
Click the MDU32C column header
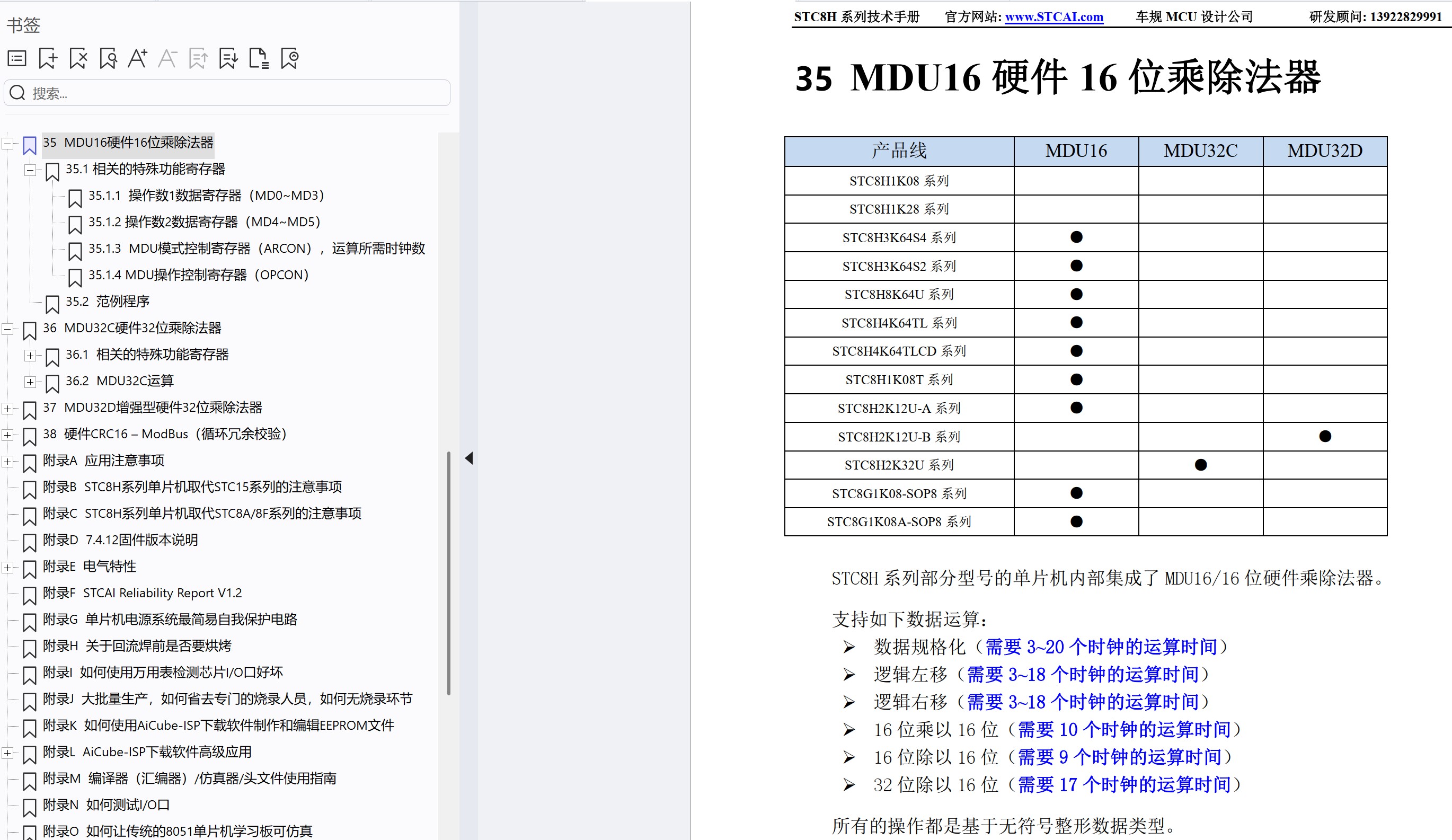point(1200,151)
